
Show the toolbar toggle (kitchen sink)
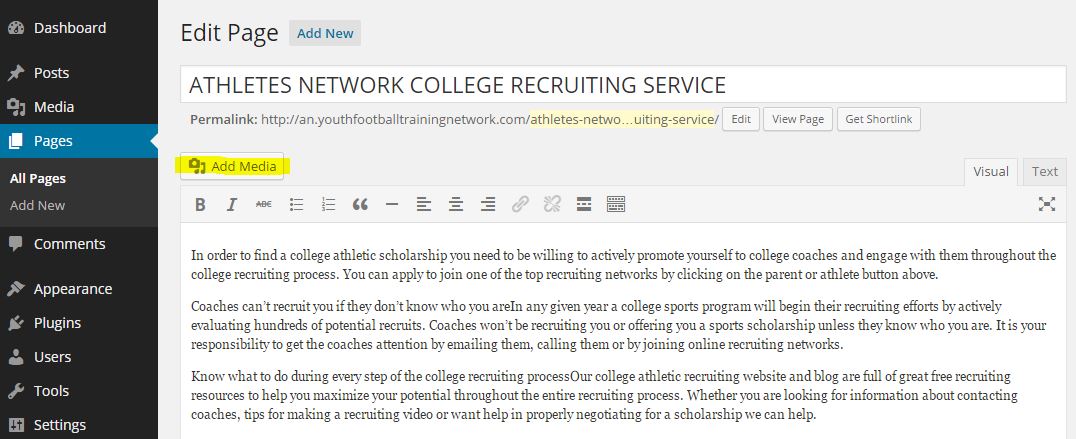(616, 204)
